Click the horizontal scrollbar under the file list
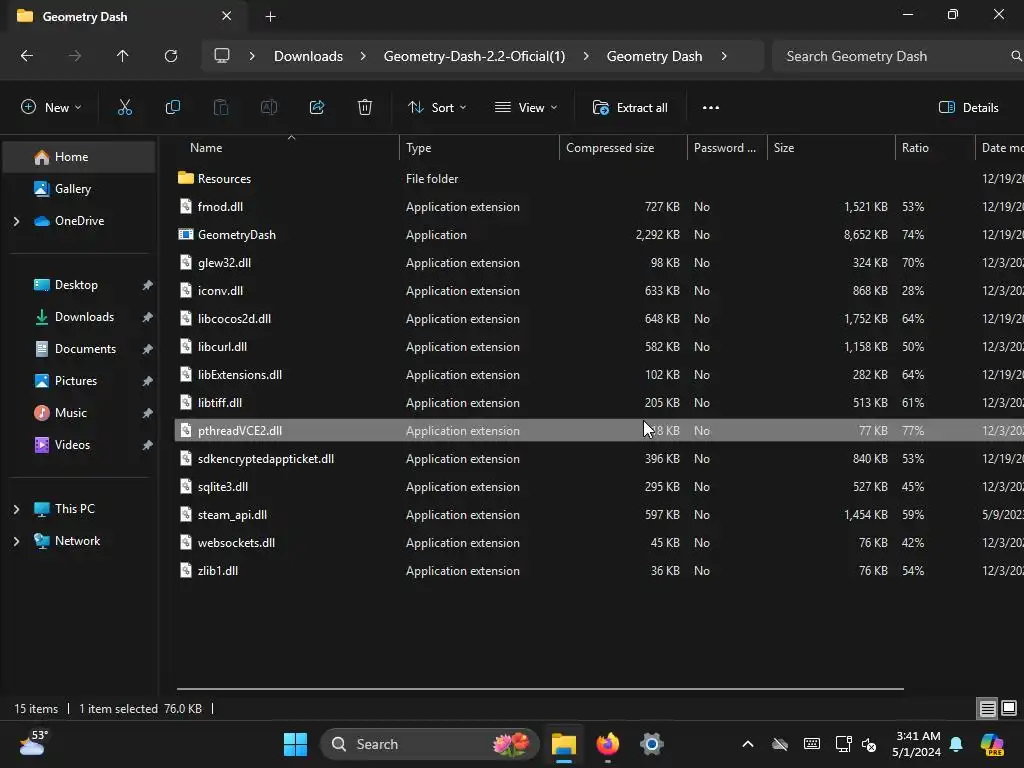 540,688
